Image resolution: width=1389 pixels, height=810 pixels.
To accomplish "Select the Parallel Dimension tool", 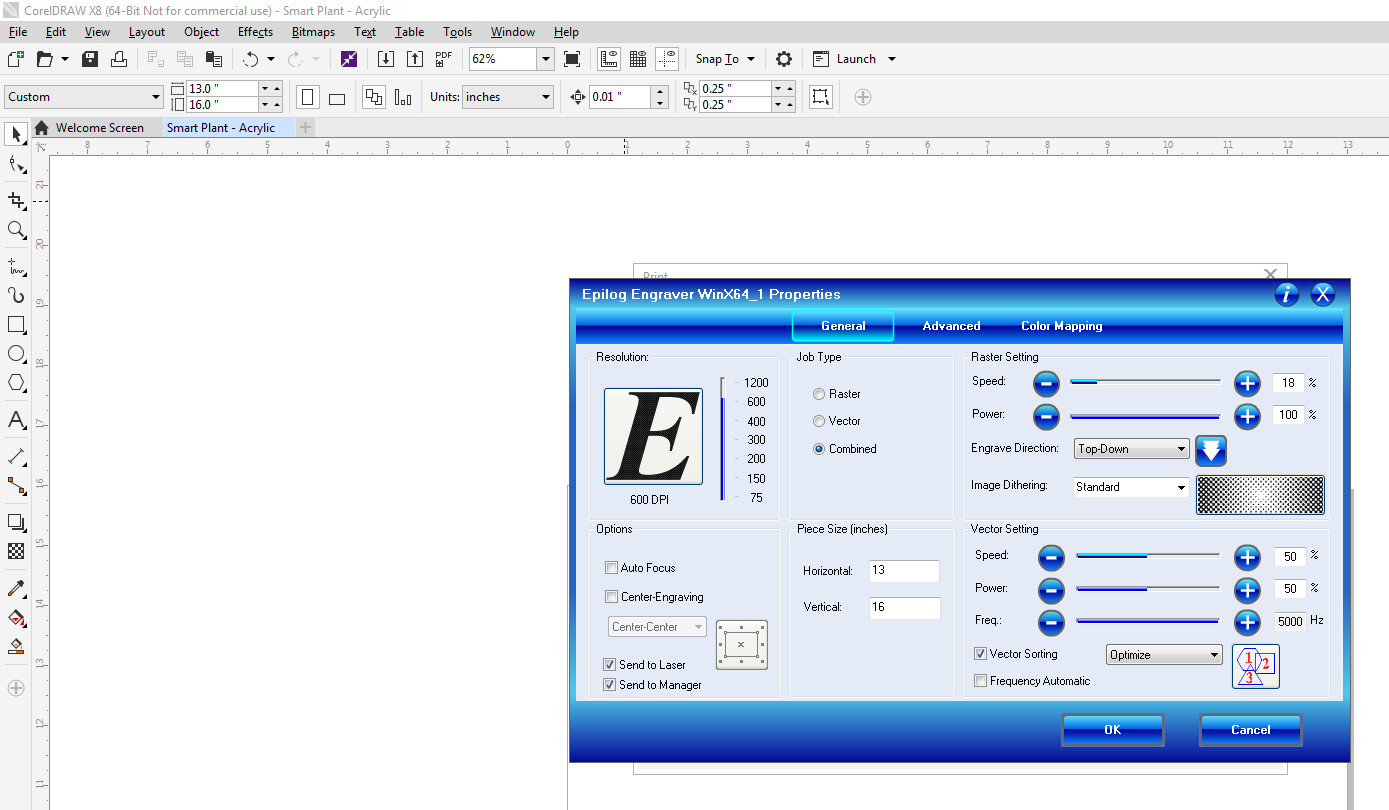I will pos(16,456).
